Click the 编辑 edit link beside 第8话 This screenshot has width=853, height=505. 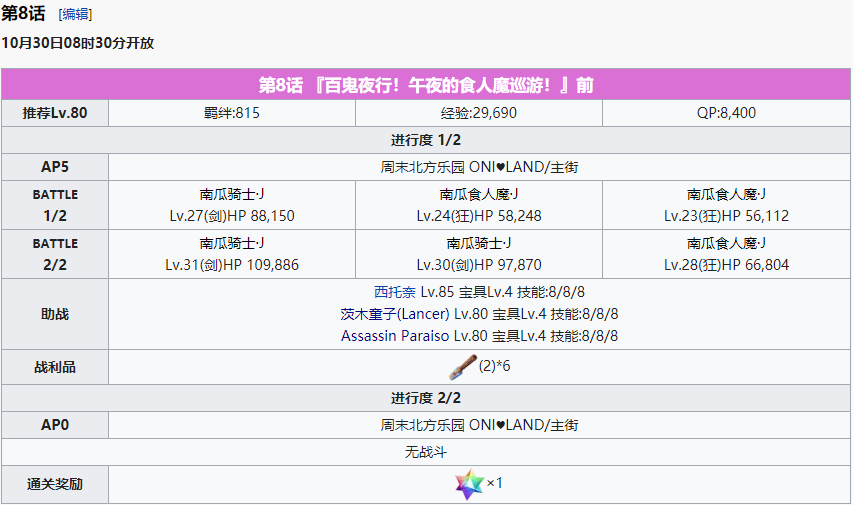pyautogui.click(x=76, y=14)
